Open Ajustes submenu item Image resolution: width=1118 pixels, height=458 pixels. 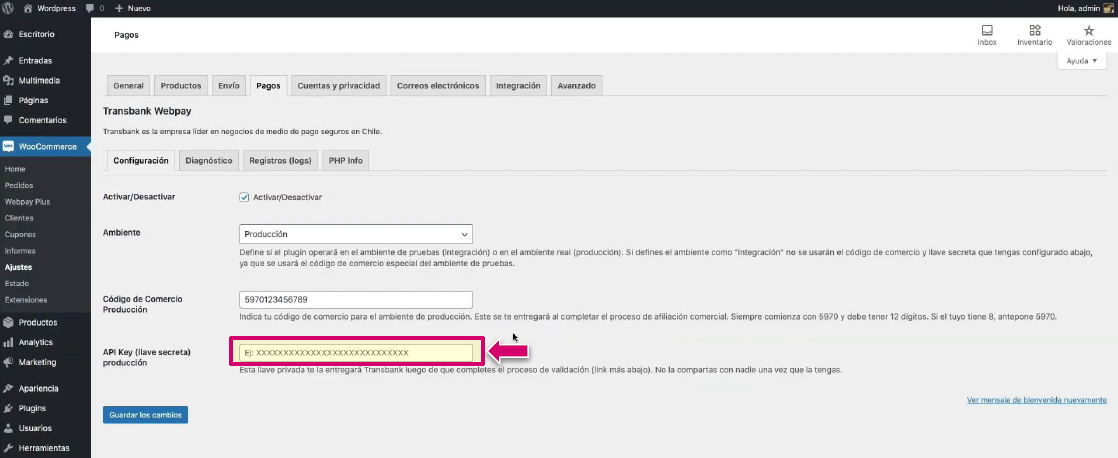[18, 268]
